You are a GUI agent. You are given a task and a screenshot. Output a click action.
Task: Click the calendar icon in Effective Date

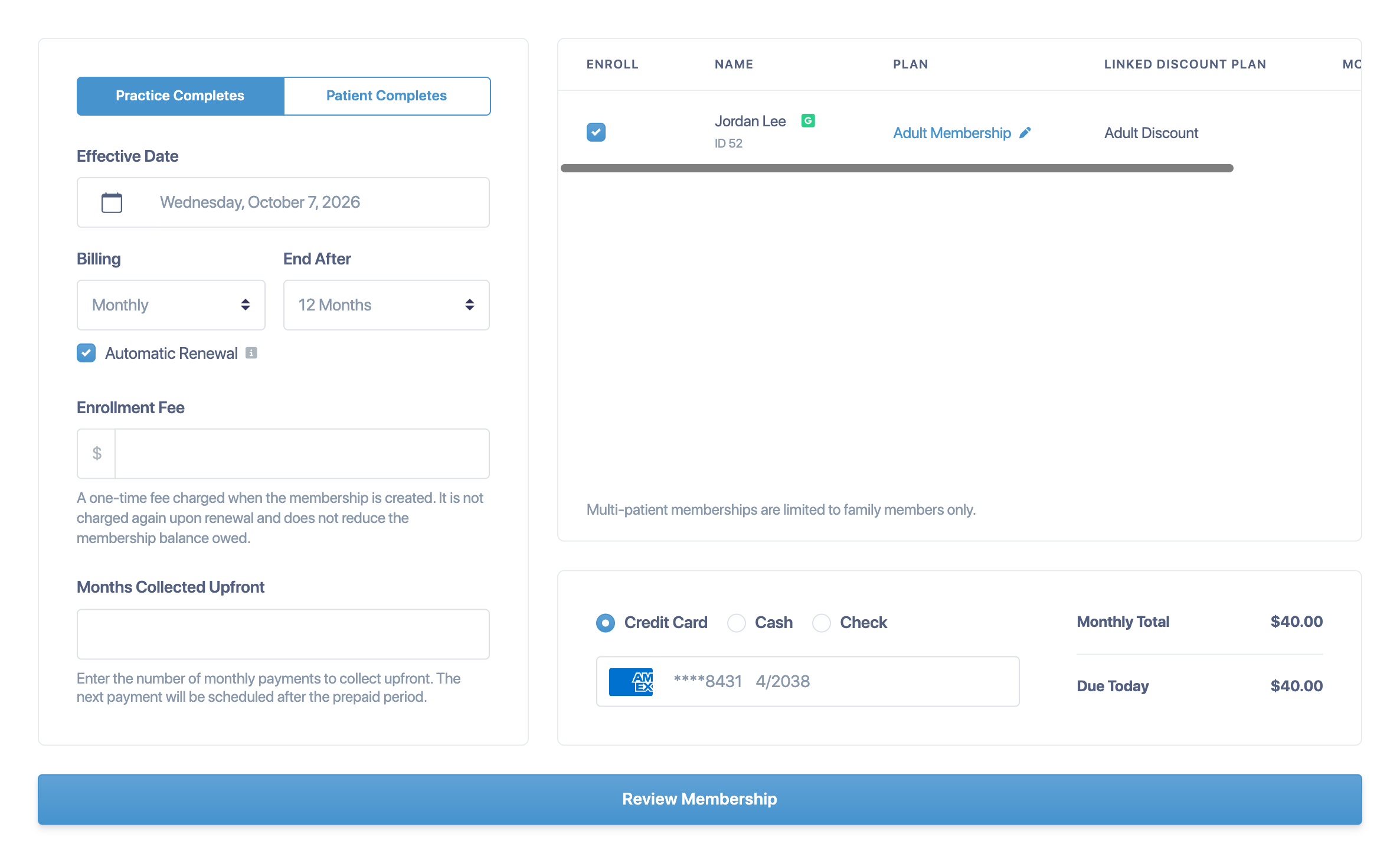coord(112,202)
